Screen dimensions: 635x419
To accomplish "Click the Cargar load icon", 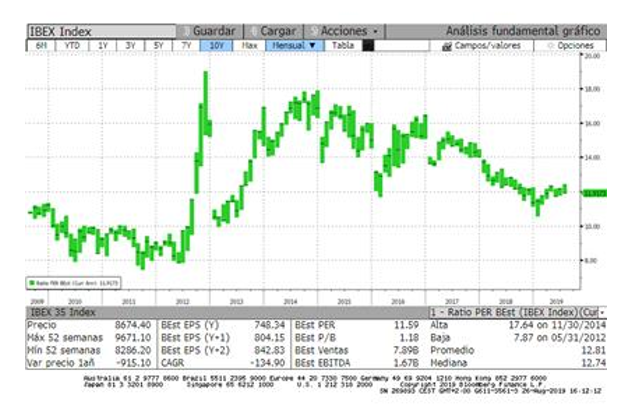I will 254,31.
